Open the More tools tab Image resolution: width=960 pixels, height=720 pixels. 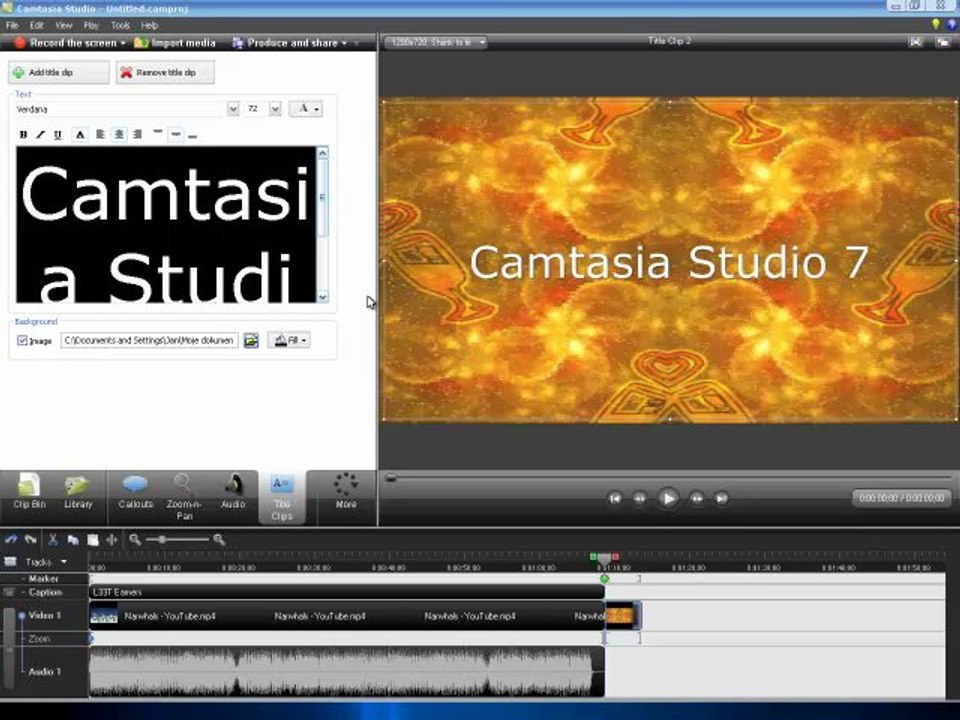(x=346, y=492)
